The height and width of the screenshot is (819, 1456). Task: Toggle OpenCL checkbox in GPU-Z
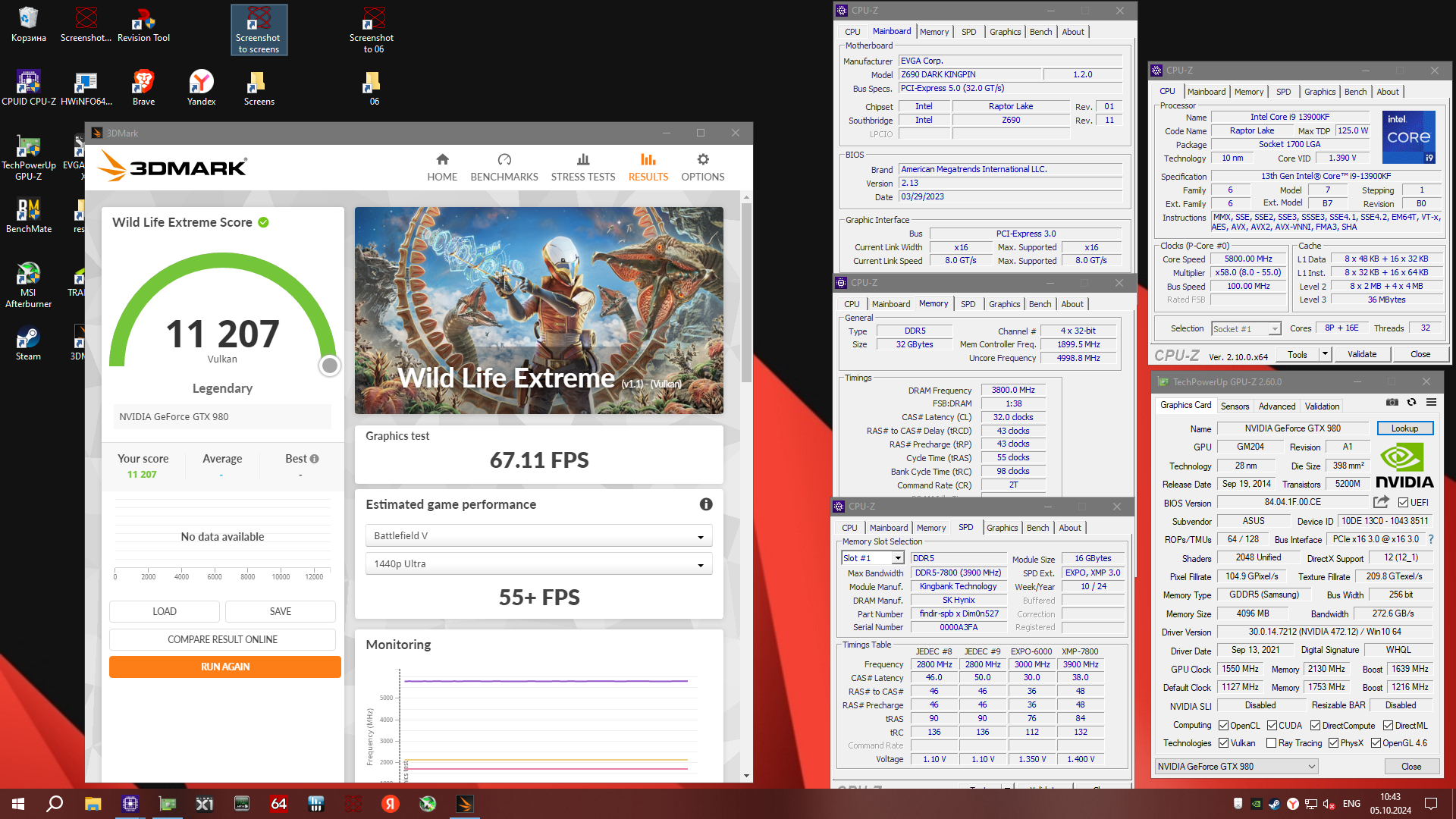click(1223, 726)
